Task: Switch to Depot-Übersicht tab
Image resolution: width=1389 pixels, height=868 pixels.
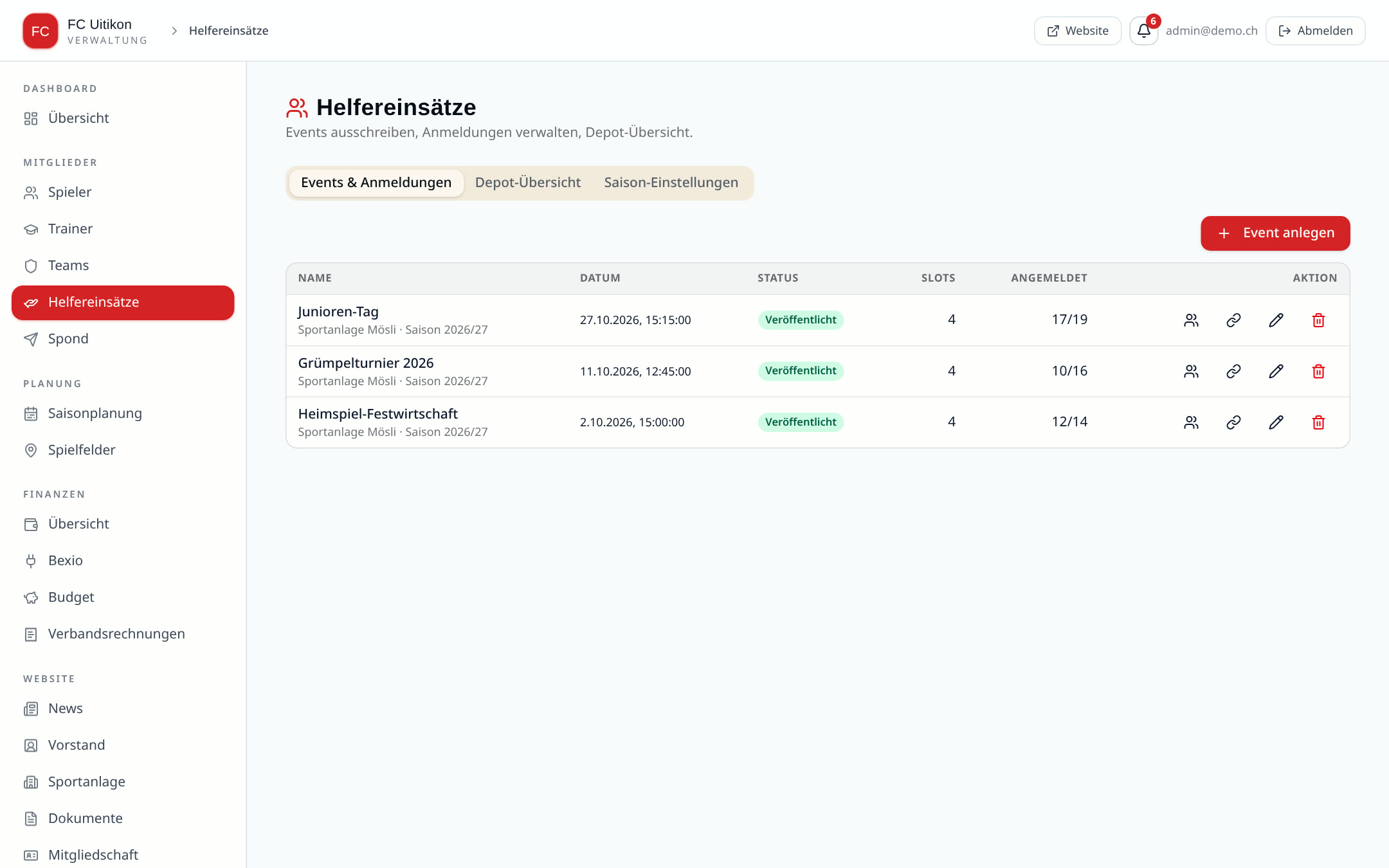Action: (x=528, y=183)
